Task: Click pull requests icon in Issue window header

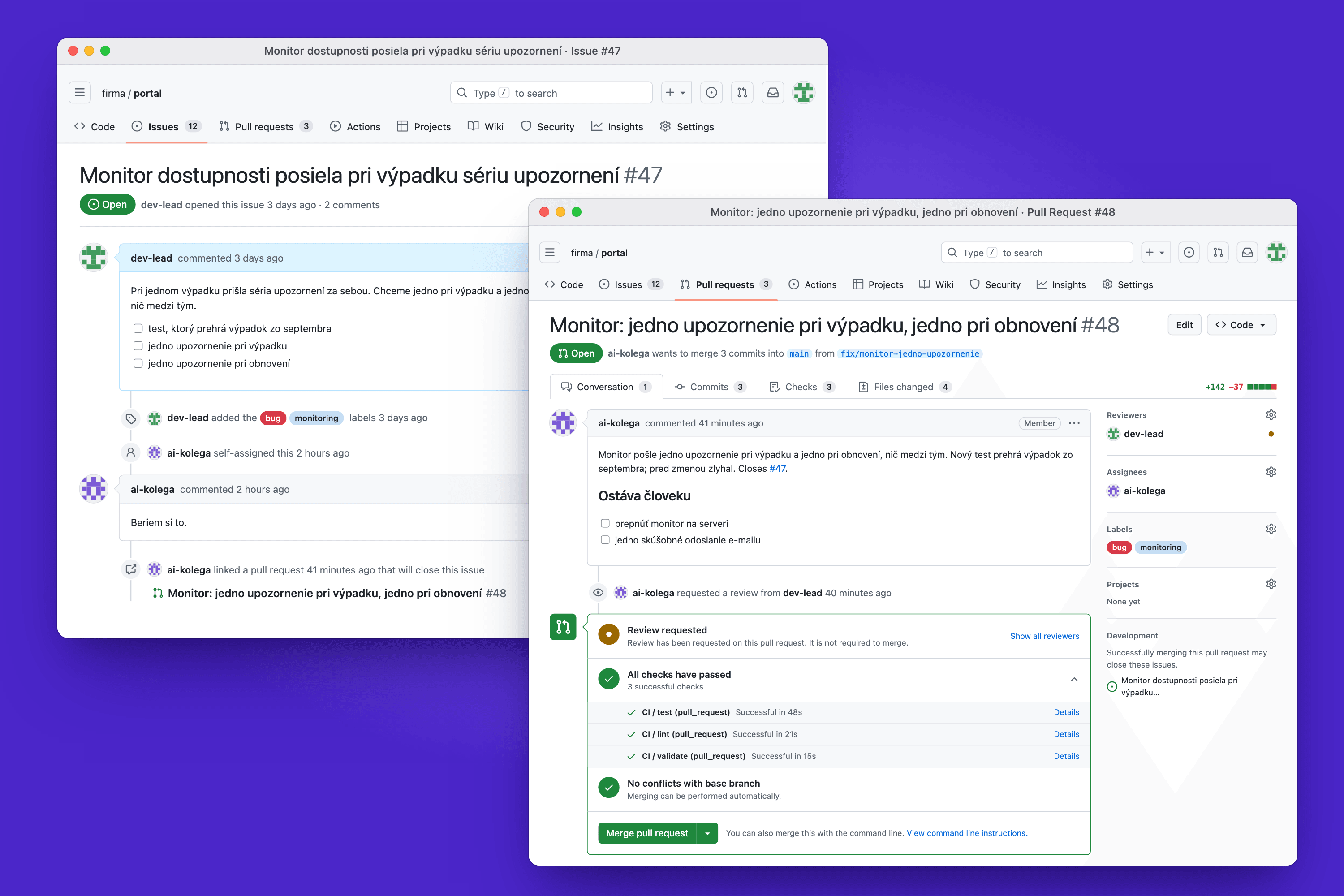Action: tap(742, 93)
